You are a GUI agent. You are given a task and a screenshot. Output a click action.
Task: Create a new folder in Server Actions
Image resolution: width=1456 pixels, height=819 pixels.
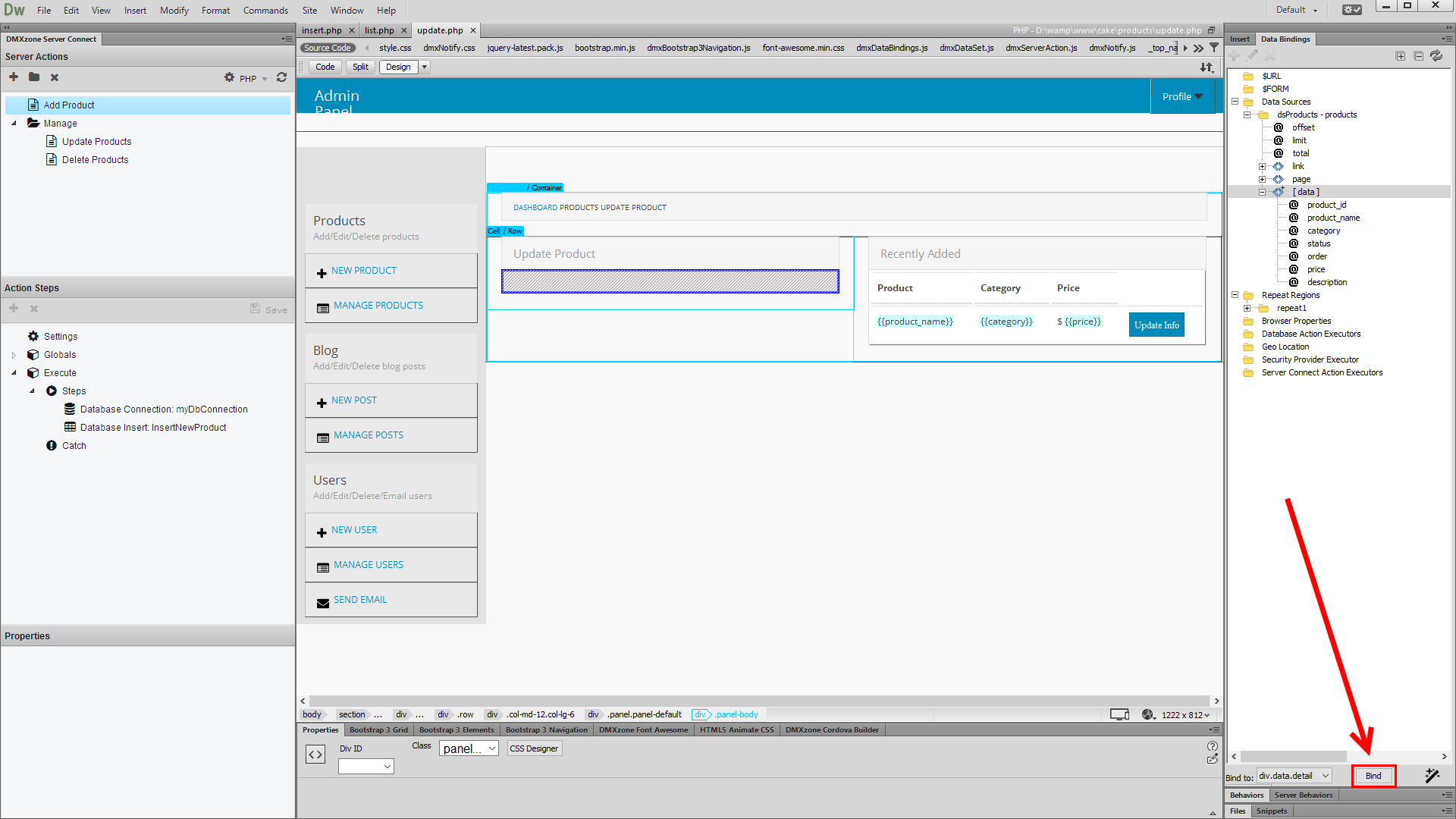pyautogui.click(x=34, y=77)
